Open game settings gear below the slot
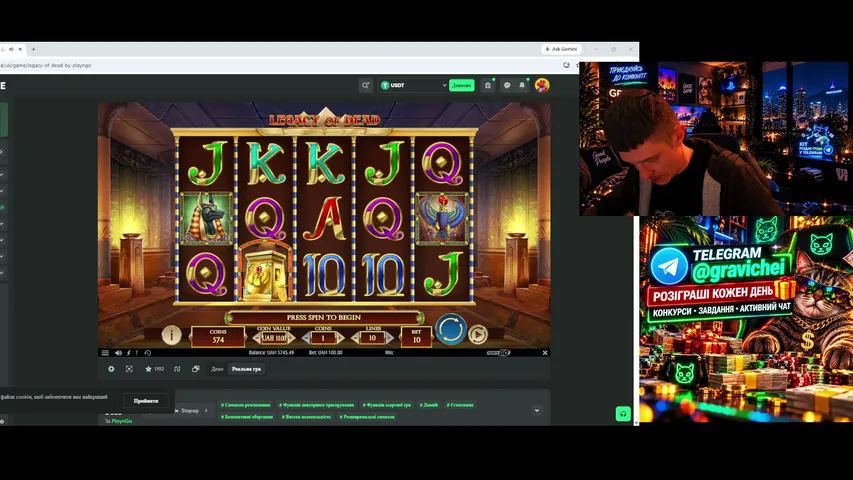Image resolution: width=853 pixels, height=480 pixels. coord(111,368)
